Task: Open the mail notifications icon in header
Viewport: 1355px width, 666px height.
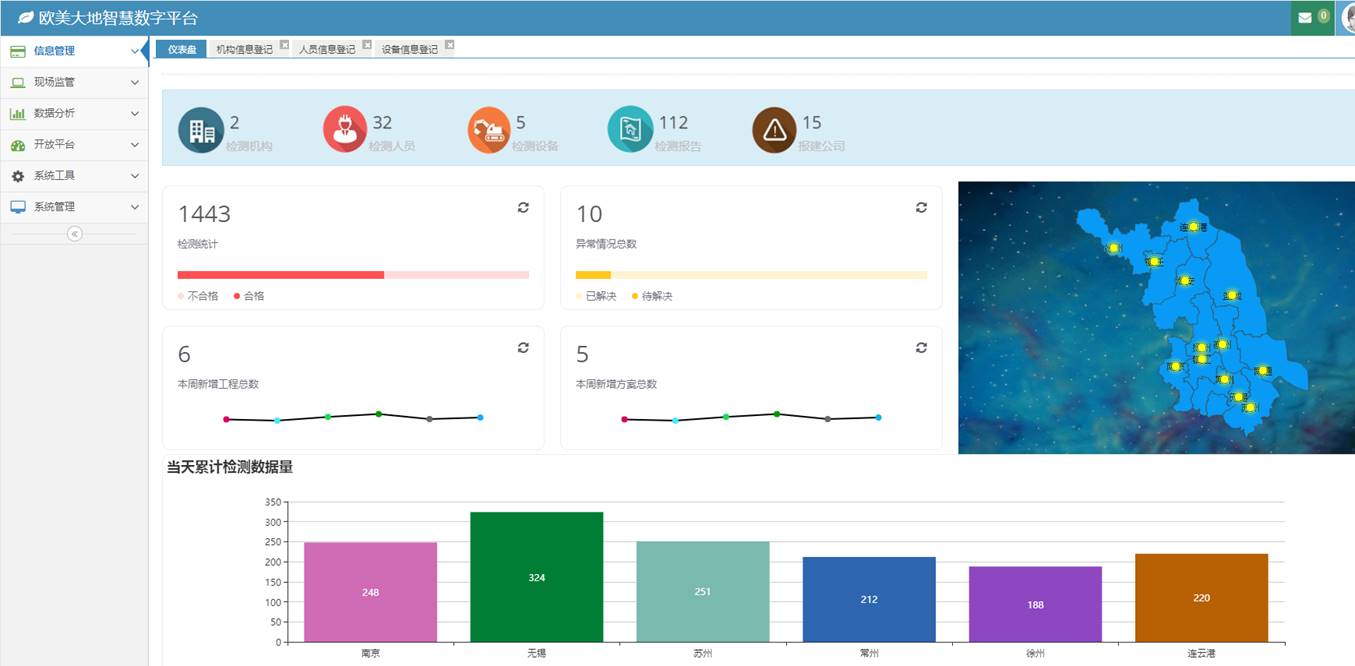Action: (x=1305, y=18)
